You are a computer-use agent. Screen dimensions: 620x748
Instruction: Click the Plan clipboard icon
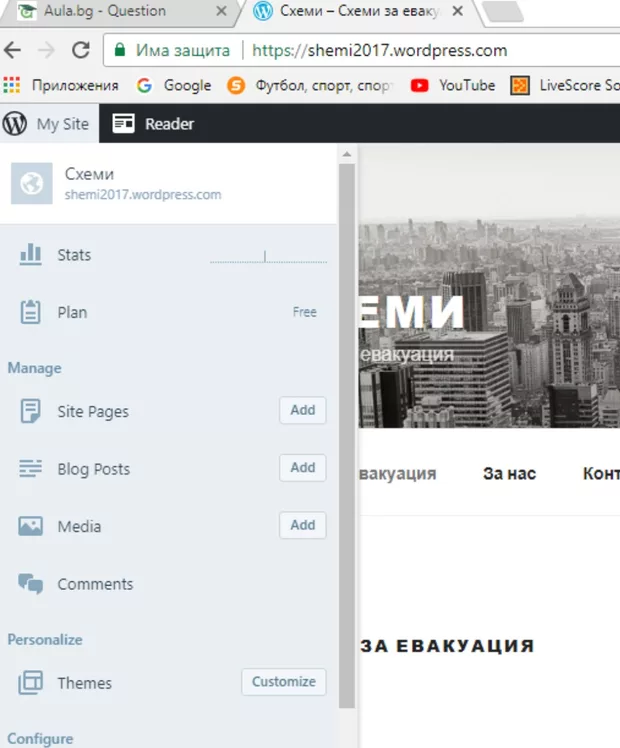click(x=31, y=312)
